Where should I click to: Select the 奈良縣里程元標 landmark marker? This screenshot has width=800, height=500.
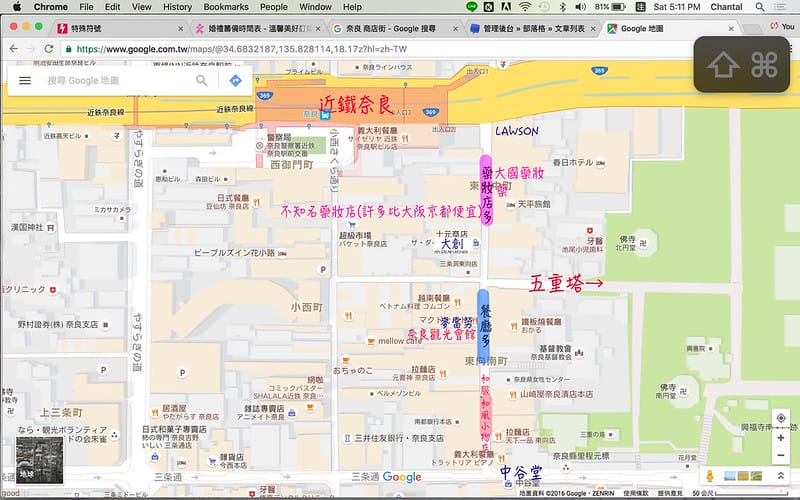pos(565,466)
